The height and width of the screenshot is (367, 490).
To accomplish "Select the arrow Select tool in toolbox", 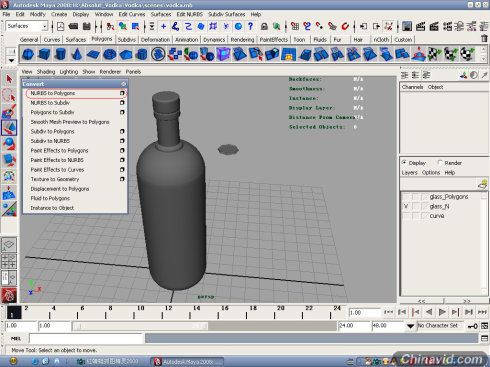I will click(x=9, y=79).
